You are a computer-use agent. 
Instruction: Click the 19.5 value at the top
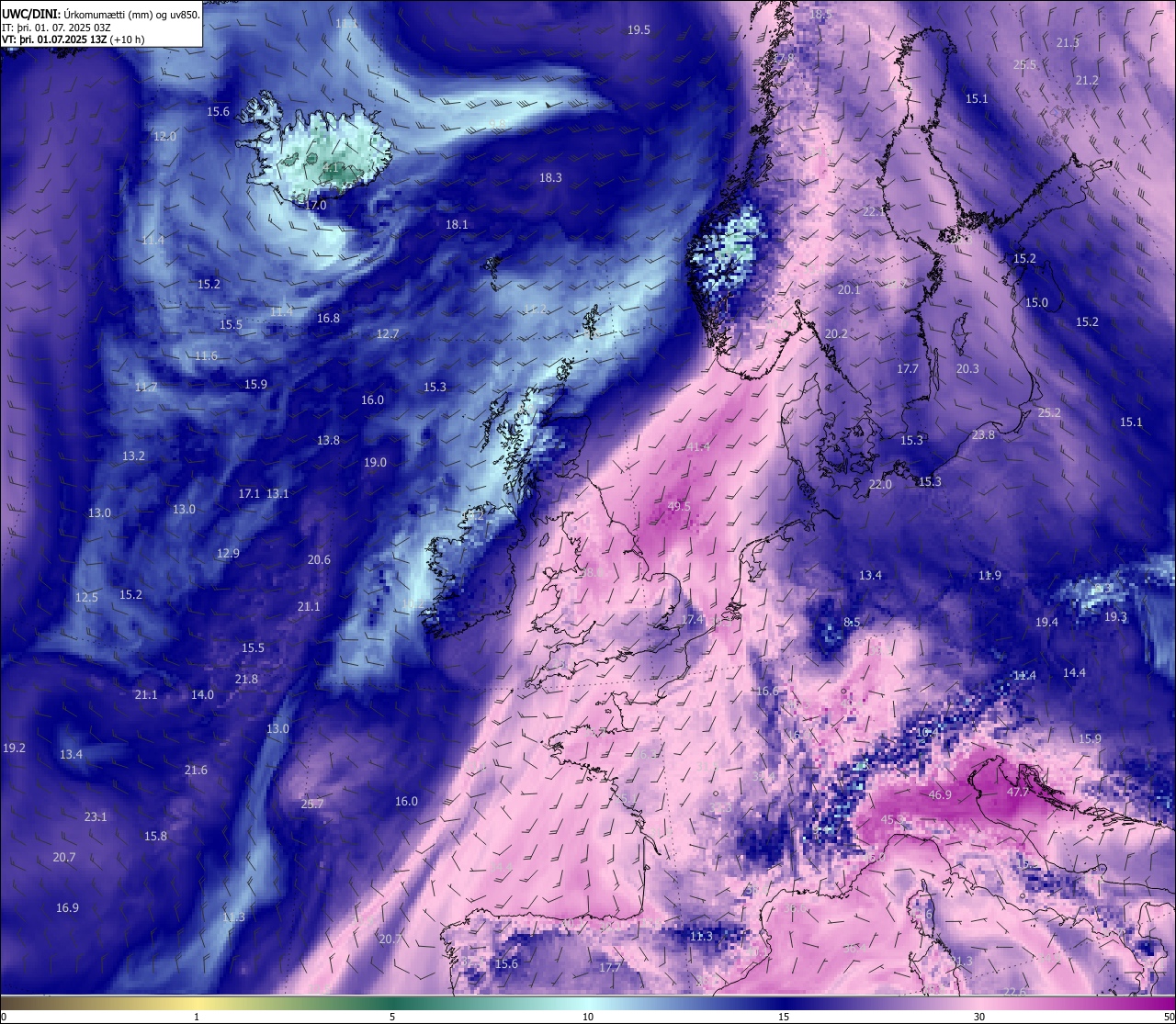[639, 29]
